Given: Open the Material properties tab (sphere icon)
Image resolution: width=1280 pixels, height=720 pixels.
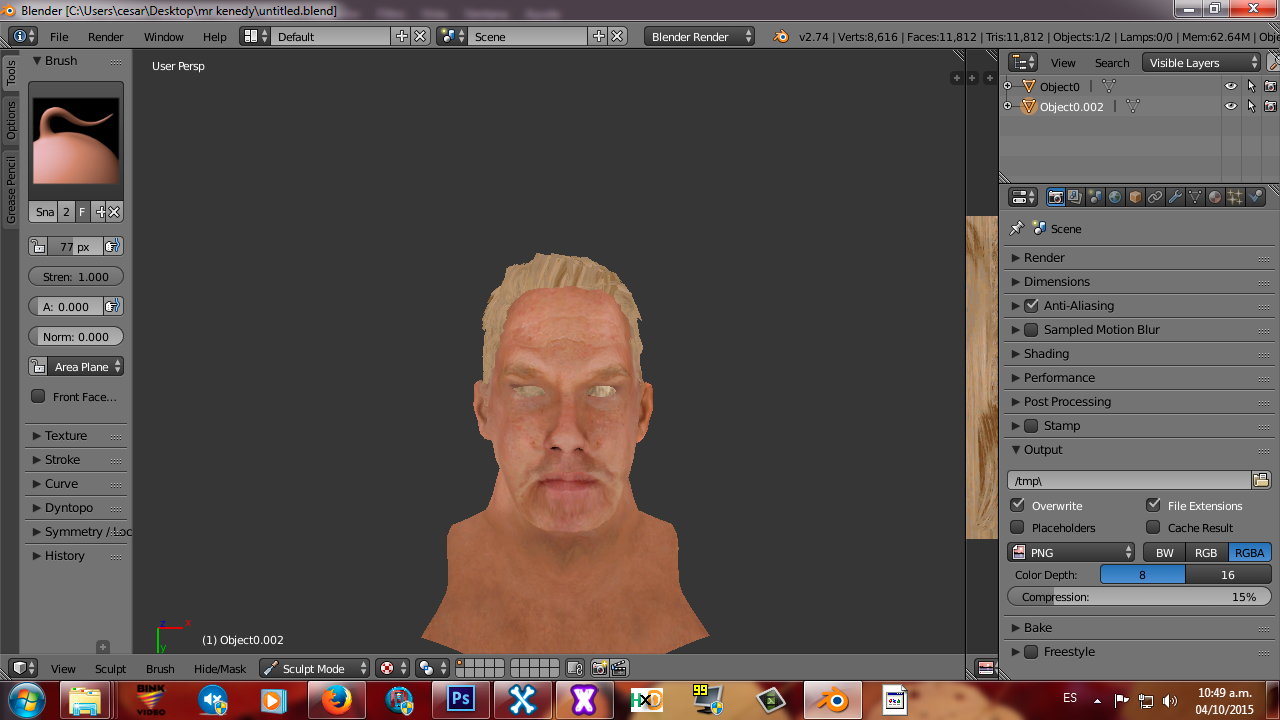Looking at the screenshot, I should pos(1215,197).
